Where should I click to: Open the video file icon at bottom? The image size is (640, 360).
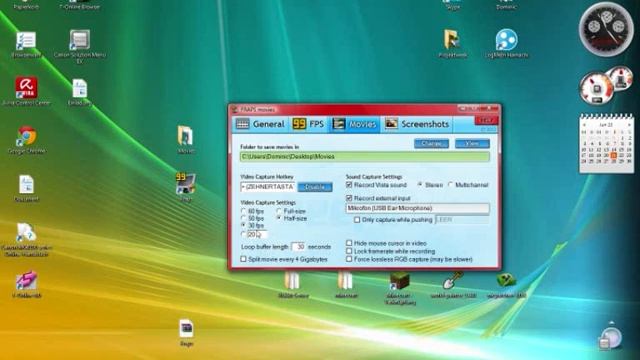click(x=186, y=329)
